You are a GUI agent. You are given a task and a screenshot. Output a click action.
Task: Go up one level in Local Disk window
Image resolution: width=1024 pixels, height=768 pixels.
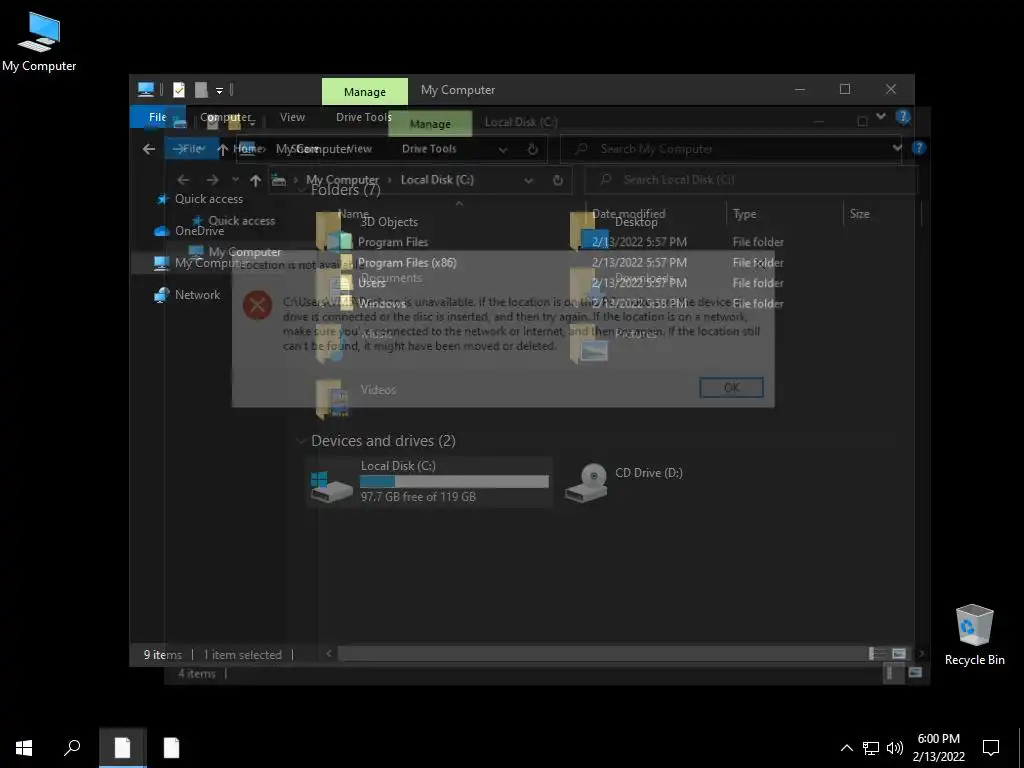pyautogui.click(x=255, y=180)
